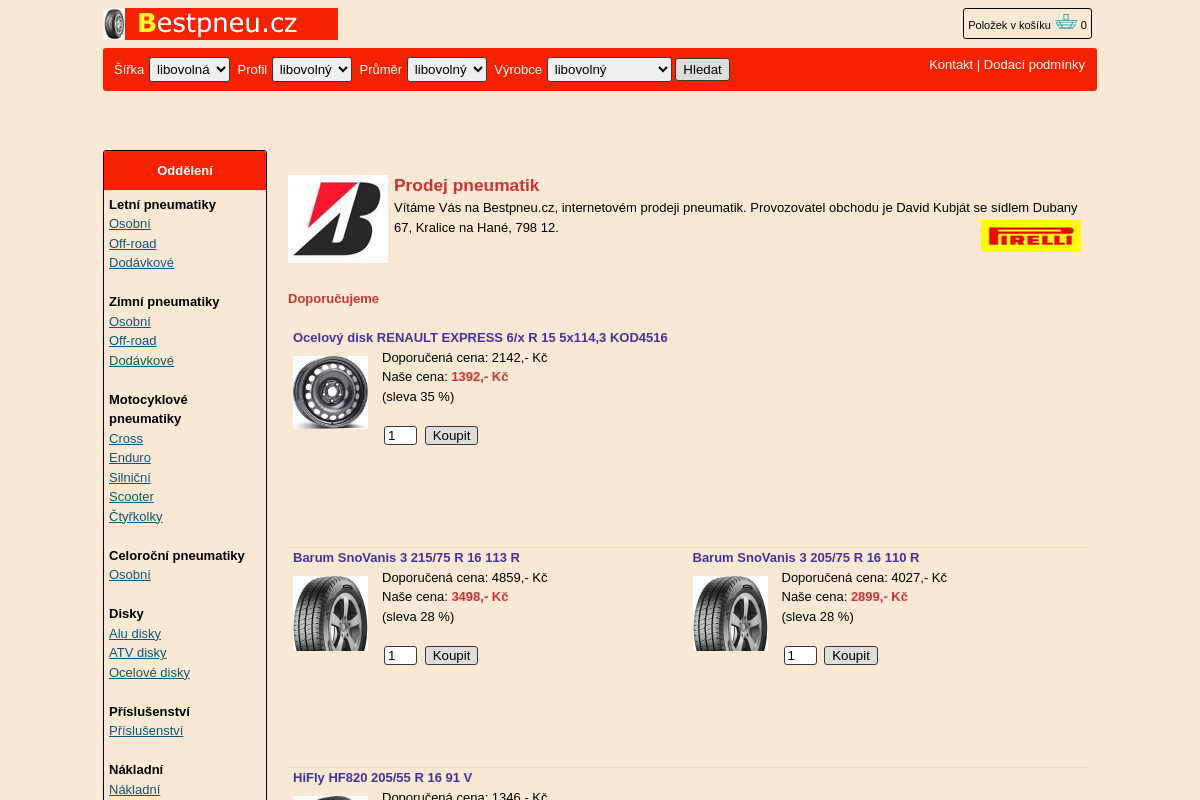The width and height of the screenshot is (1200, 800).
Task: Click the 1392,- Kč price
Action: click(480, 377)
